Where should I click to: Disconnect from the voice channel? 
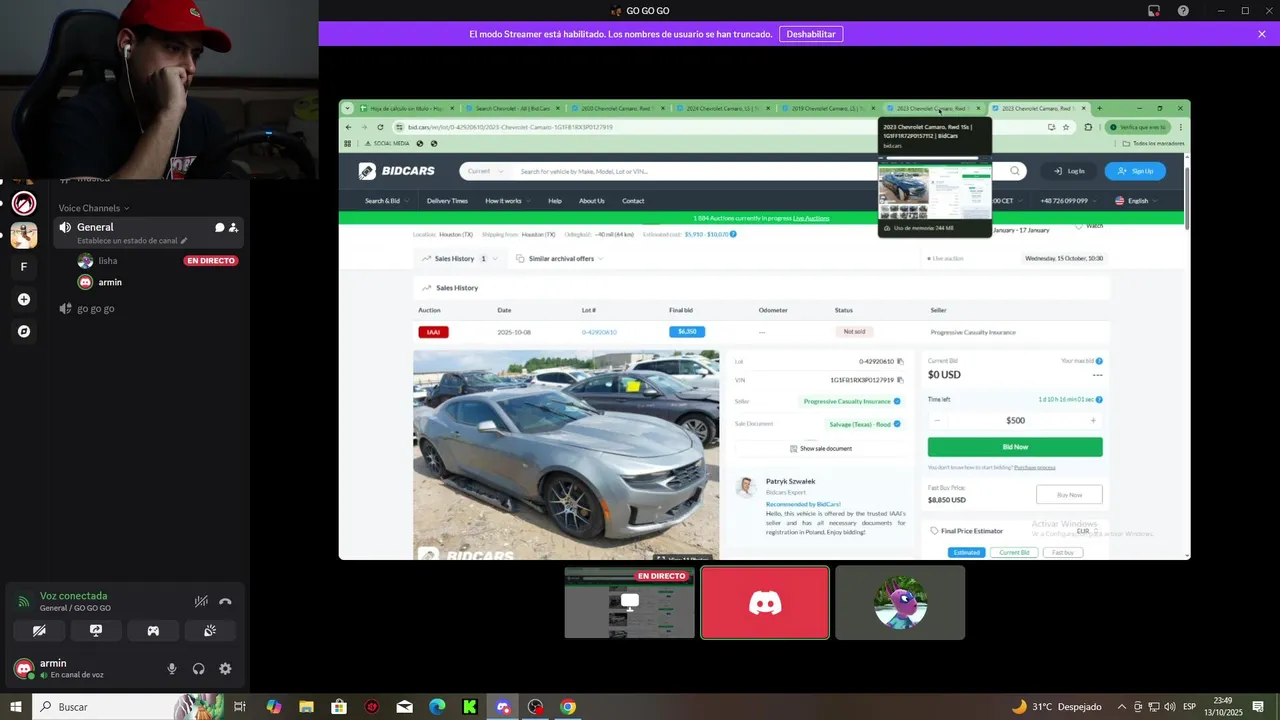[226, 601]
